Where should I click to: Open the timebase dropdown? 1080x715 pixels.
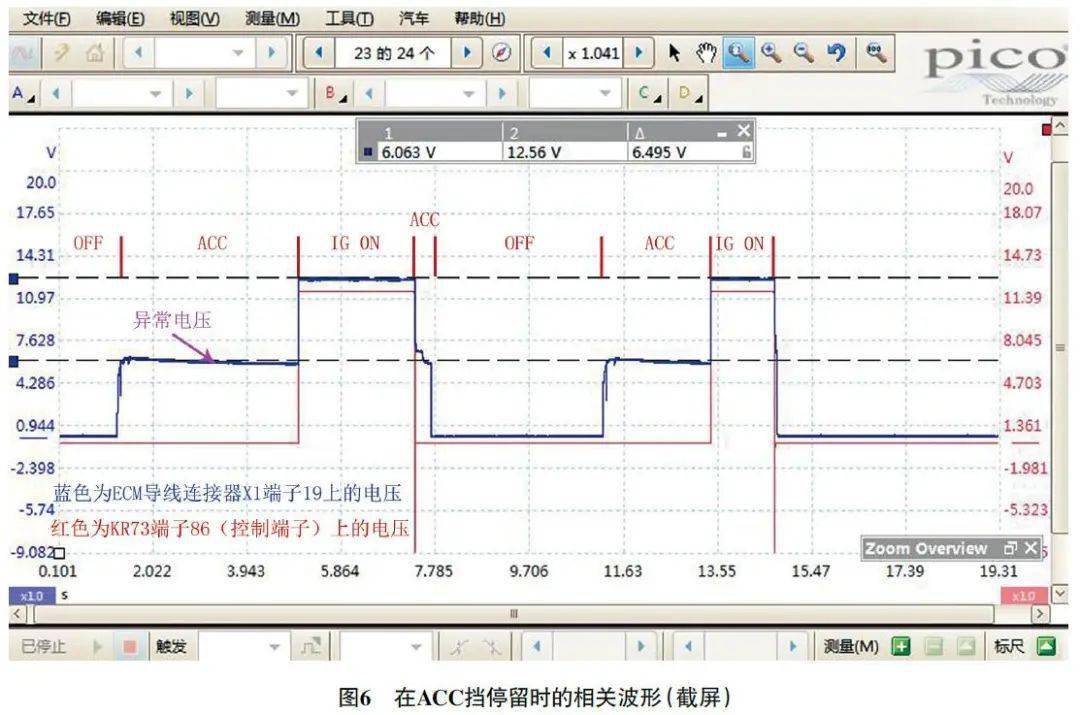click(x=239, y=53)
